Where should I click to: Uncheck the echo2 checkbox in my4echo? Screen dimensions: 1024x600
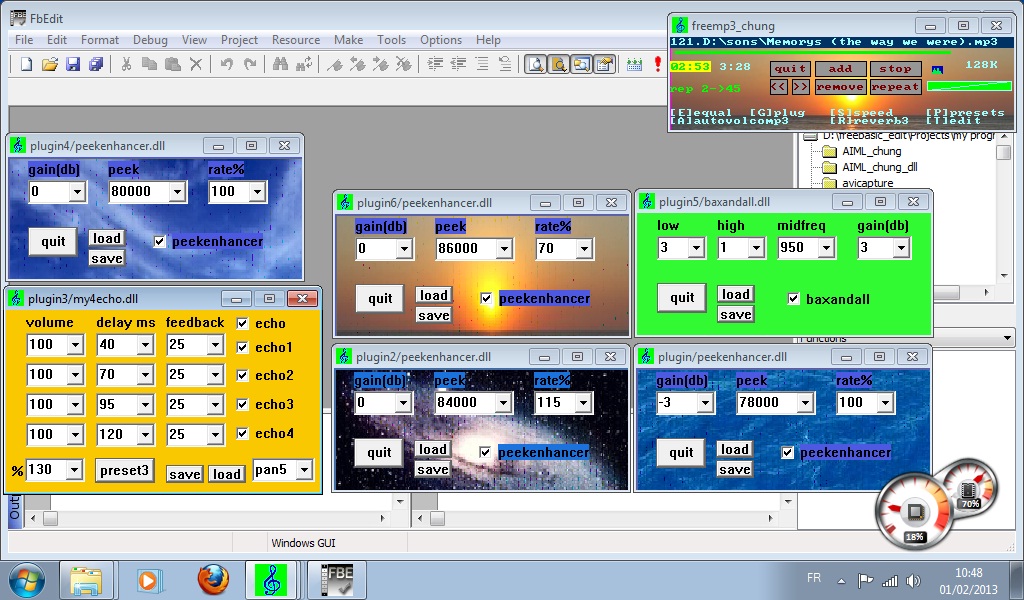[243, 375]
